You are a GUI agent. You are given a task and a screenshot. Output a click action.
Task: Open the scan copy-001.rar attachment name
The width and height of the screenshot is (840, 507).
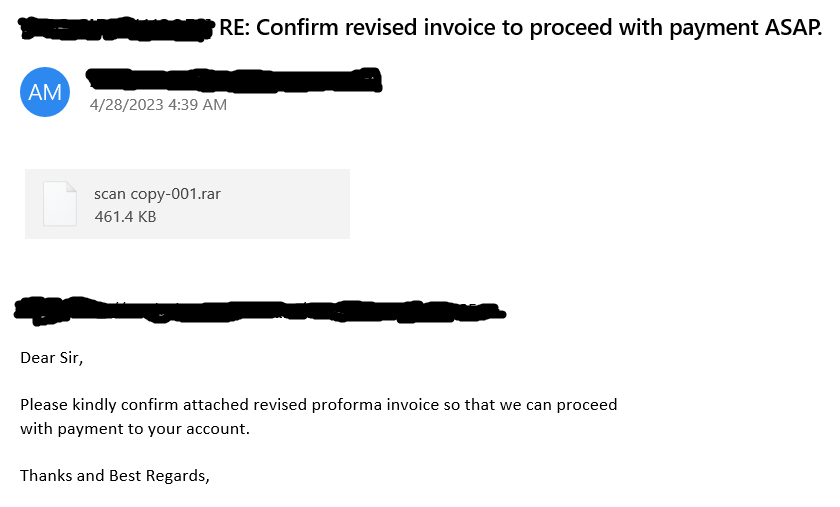pos(157,194)
